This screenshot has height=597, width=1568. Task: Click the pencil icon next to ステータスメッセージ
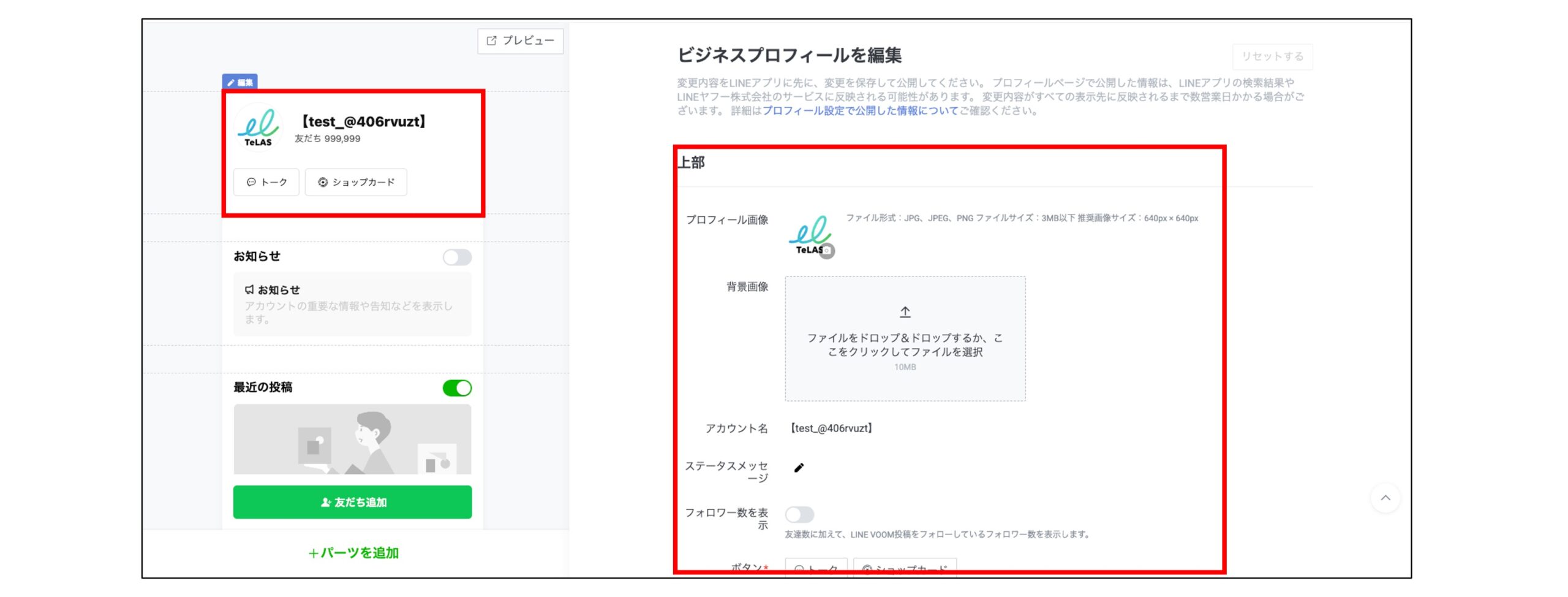[798, 466]
